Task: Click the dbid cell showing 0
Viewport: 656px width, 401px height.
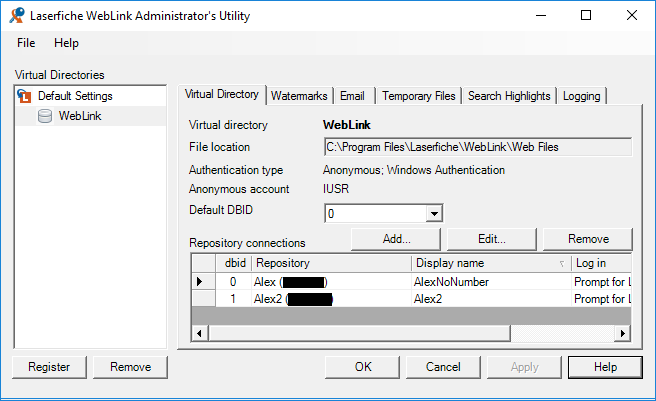Action: tap(233, 282)
